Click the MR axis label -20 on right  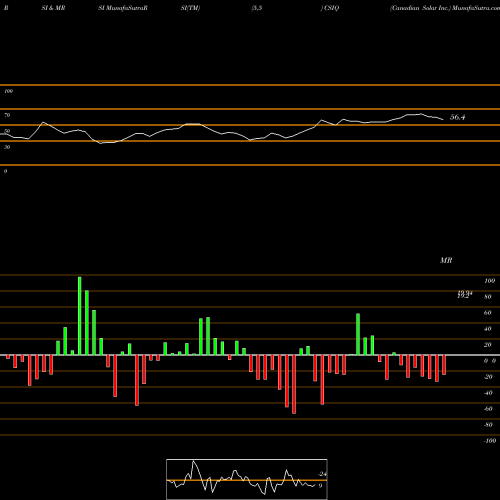488,377
